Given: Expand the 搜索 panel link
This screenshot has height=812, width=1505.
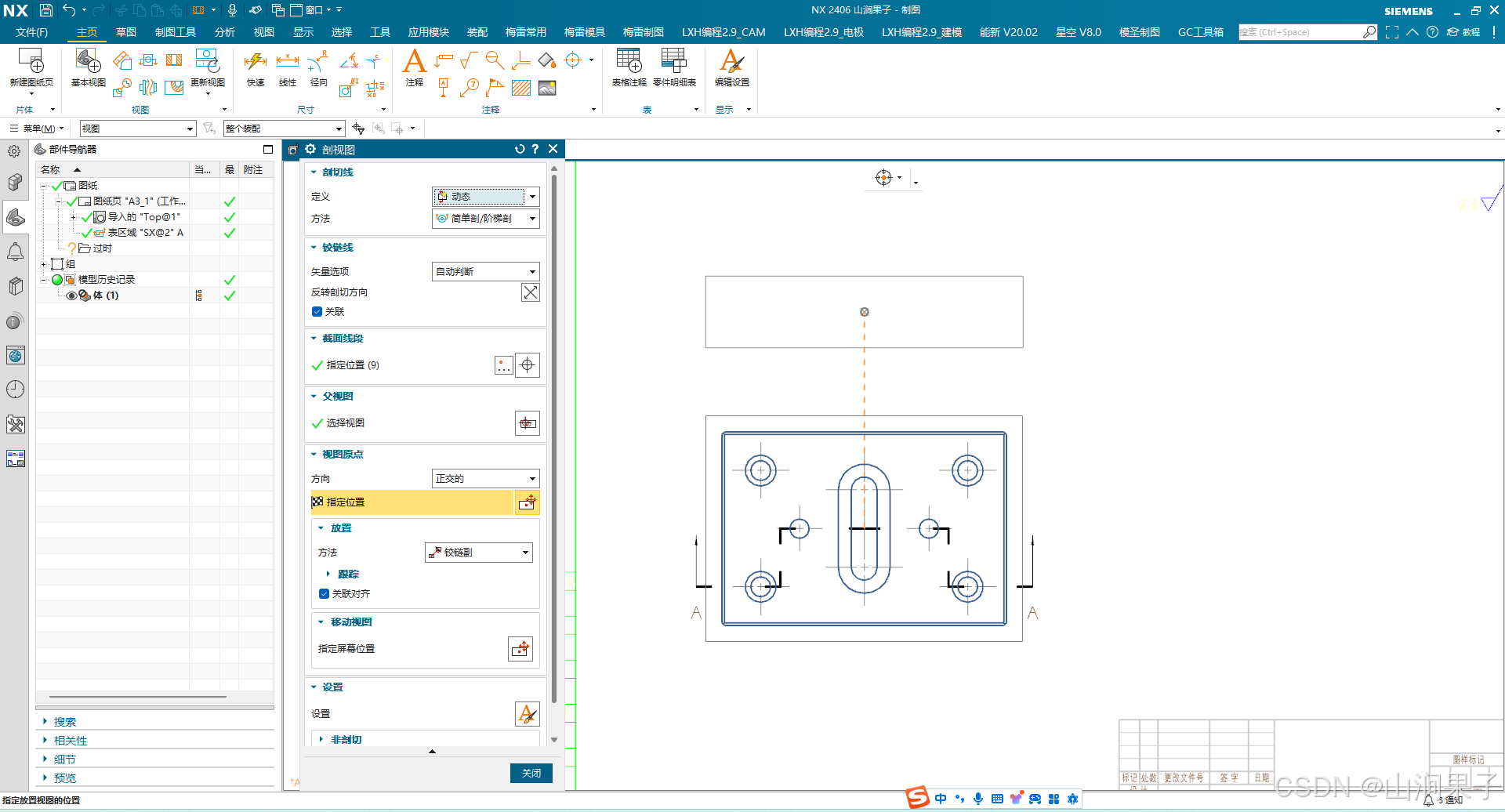Looking at the screenshot, I should 64,723.
